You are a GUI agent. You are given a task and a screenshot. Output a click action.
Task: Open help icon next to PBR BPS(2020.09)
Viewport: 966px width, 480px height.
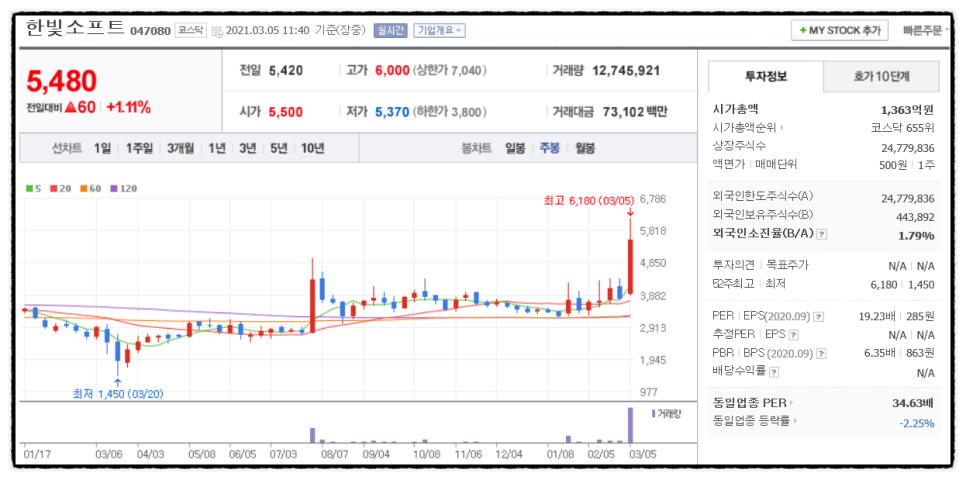click(x=821, y=354)
